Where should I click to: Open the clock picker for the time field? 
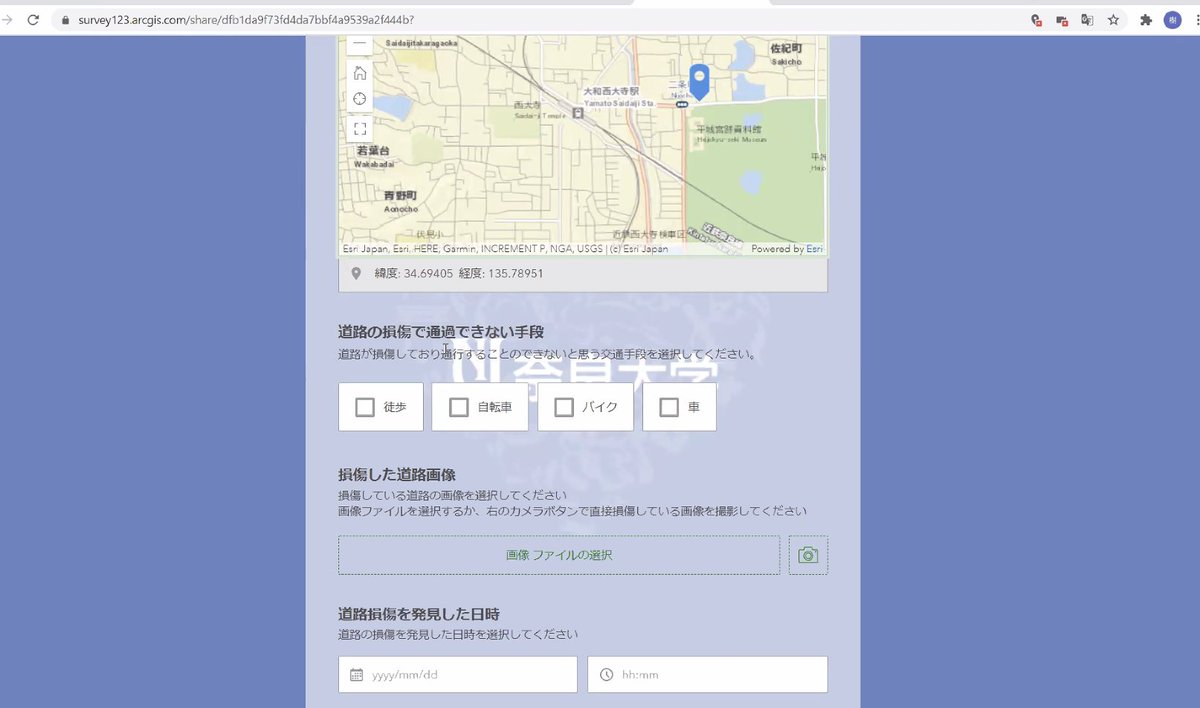pos(606,674)
